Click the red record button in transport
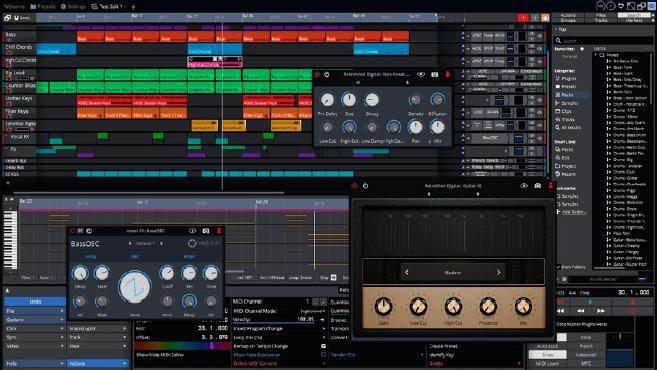The height and width of the screenshot is (370, 657). pyautogui.click(x=633, y=302)
